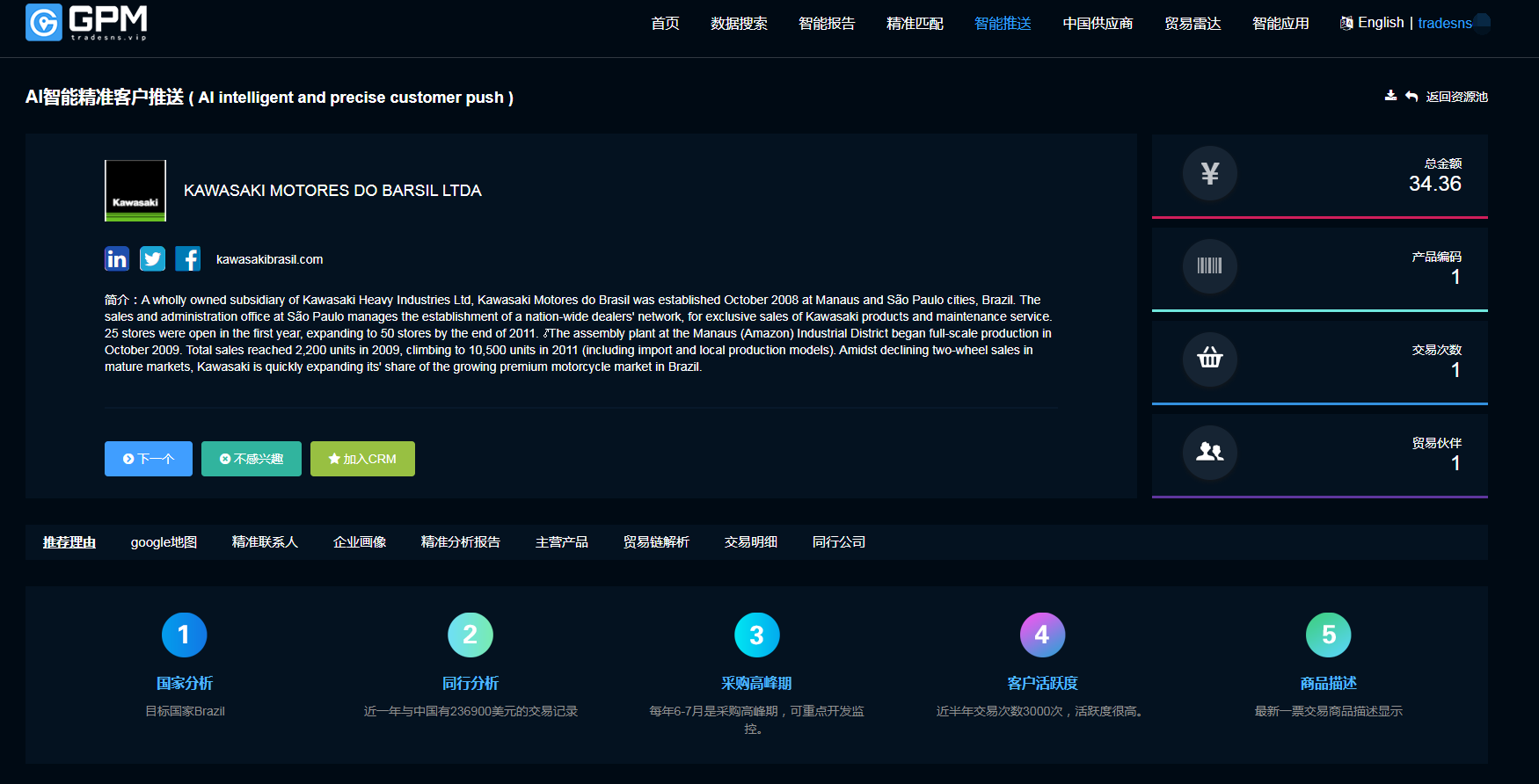
Task: Click the basket icon in 交易次数 card
Action: 1210,359
